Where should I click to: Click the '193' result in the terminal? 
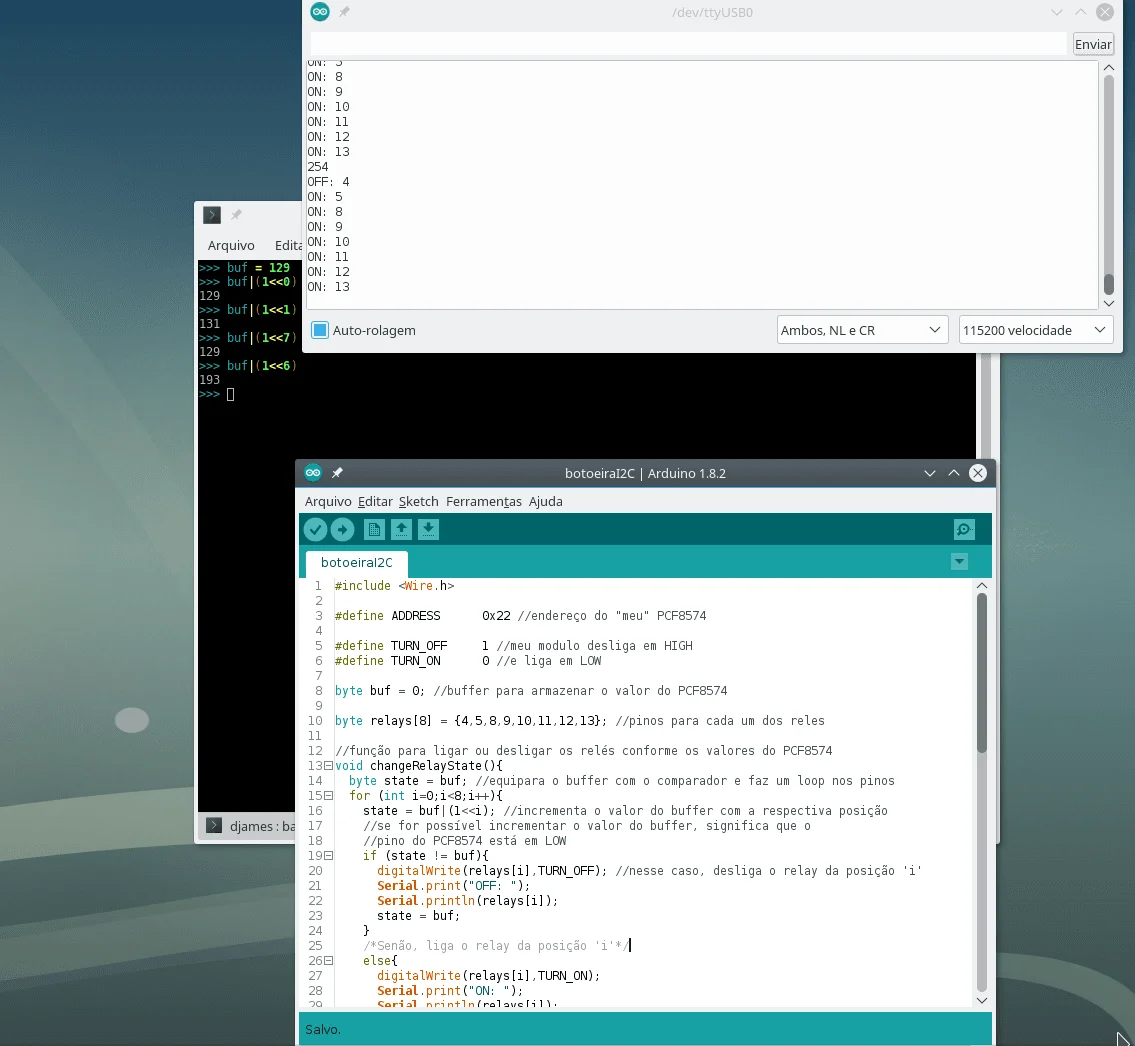(209, 379)
